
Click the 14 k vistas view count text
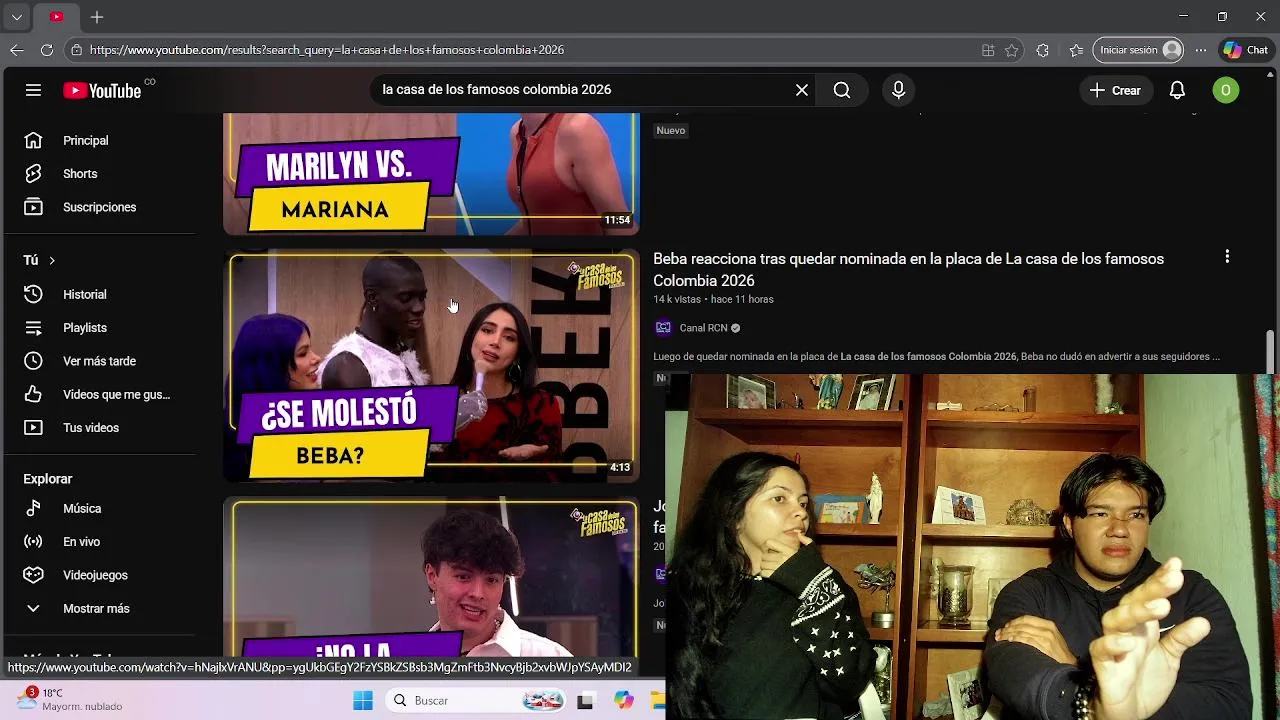click(x=677, y=299)
